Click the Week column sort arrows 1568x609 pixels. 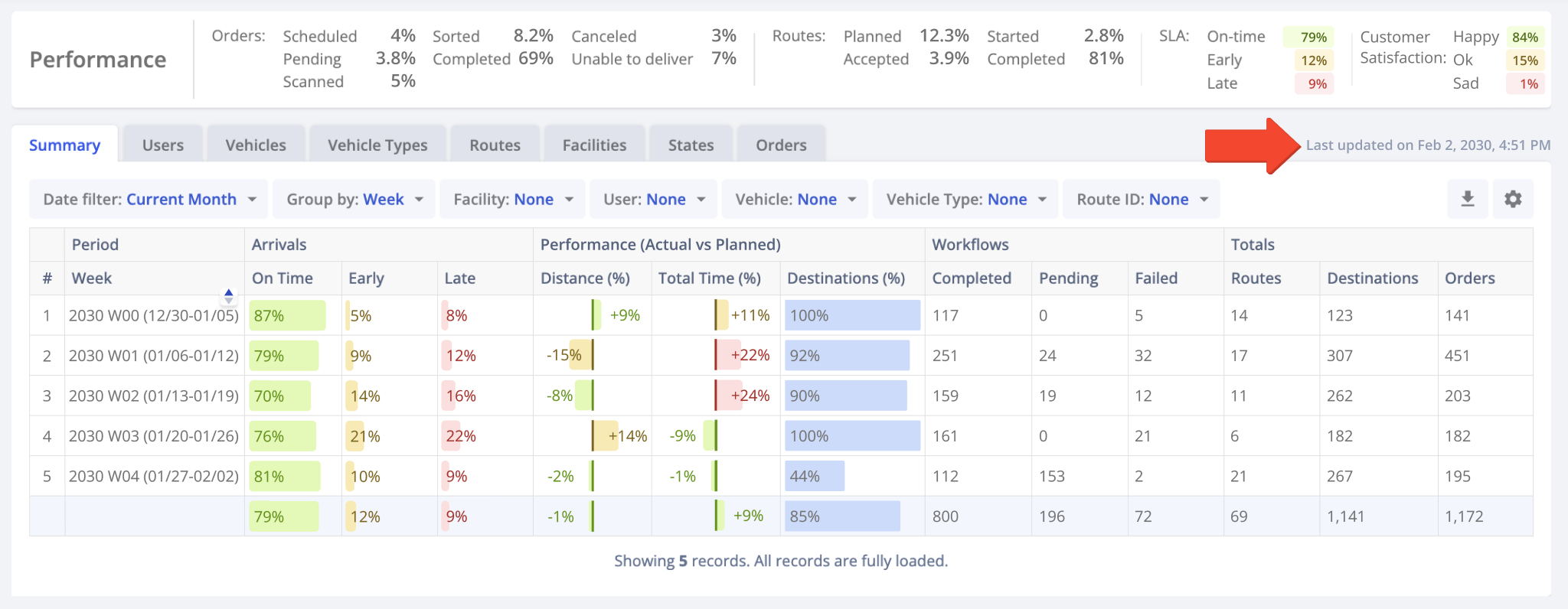pos(228,295)
